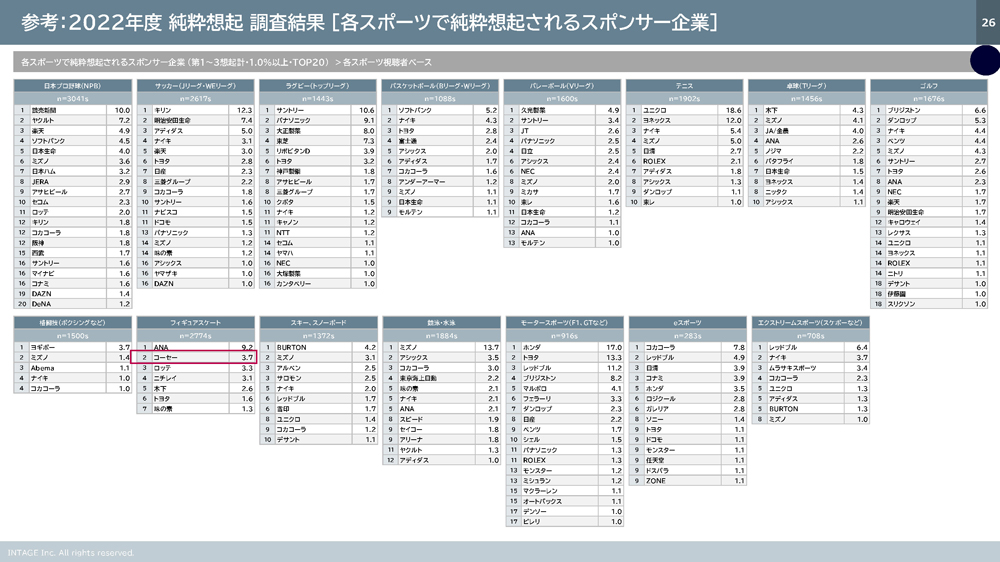Select ヤクルト in the NPB table

(x=43, y=121)
